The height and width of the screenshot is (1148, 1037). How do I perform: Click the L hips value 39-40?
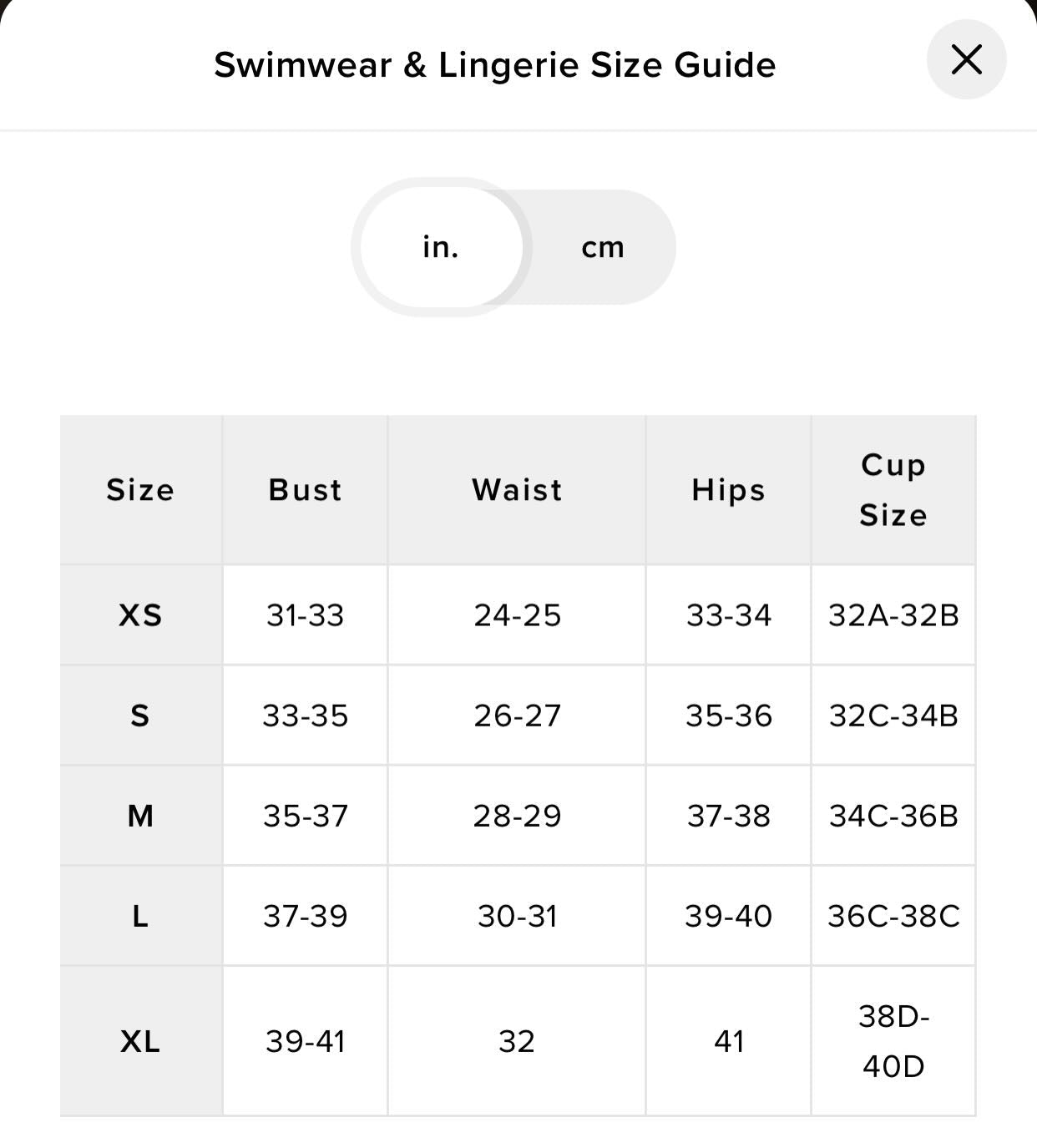729,916
